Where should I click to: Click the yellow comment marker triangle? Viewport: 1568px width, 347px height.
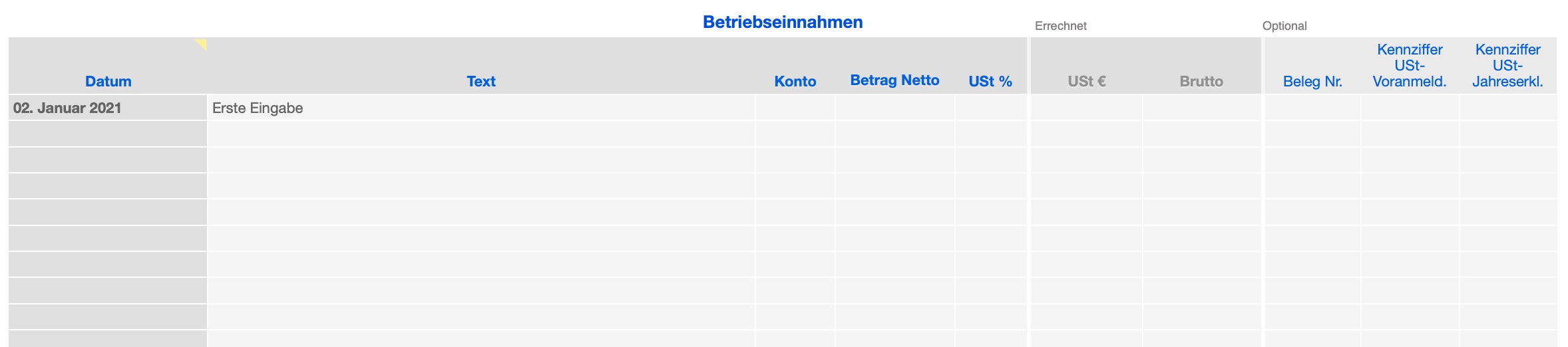click(x=202, y=44)
